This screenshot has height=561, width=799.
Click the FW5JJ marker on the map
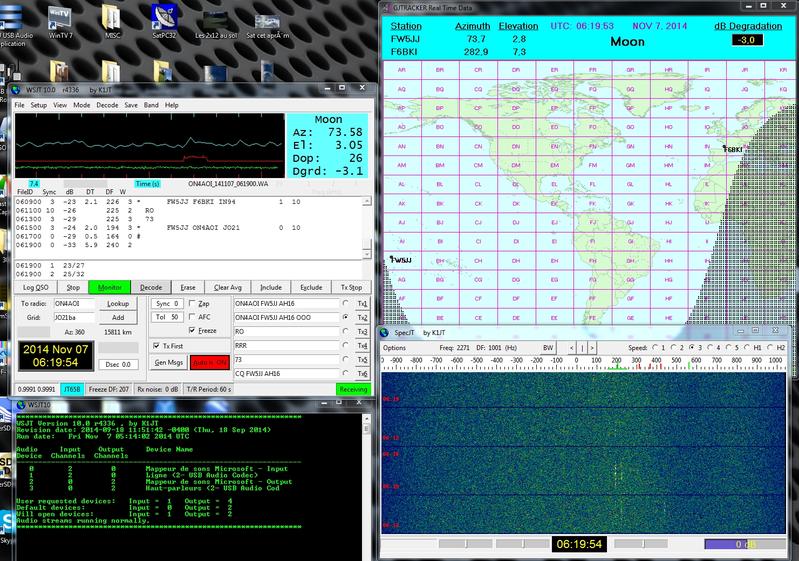401,260
